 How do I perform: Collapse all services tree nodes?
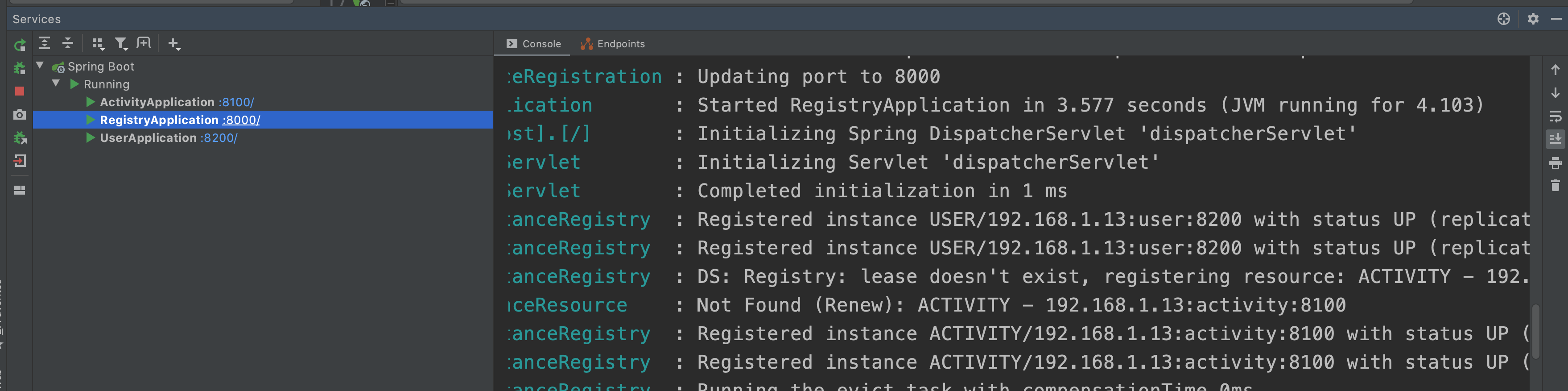pyautogui.click(x=68, y=43)
